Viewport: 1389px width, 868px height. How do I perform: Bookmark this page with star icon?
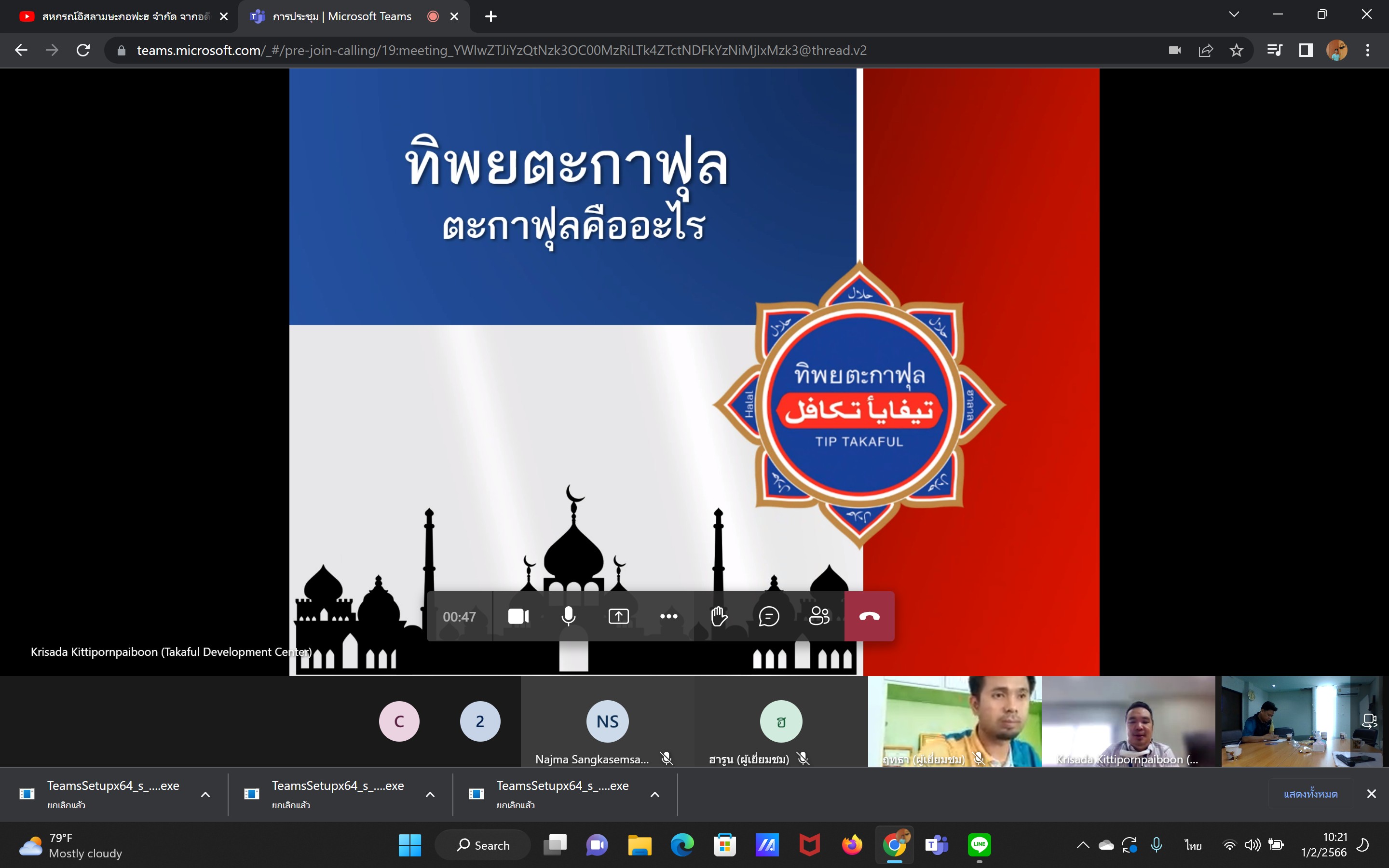click(x=1236, y=51)
